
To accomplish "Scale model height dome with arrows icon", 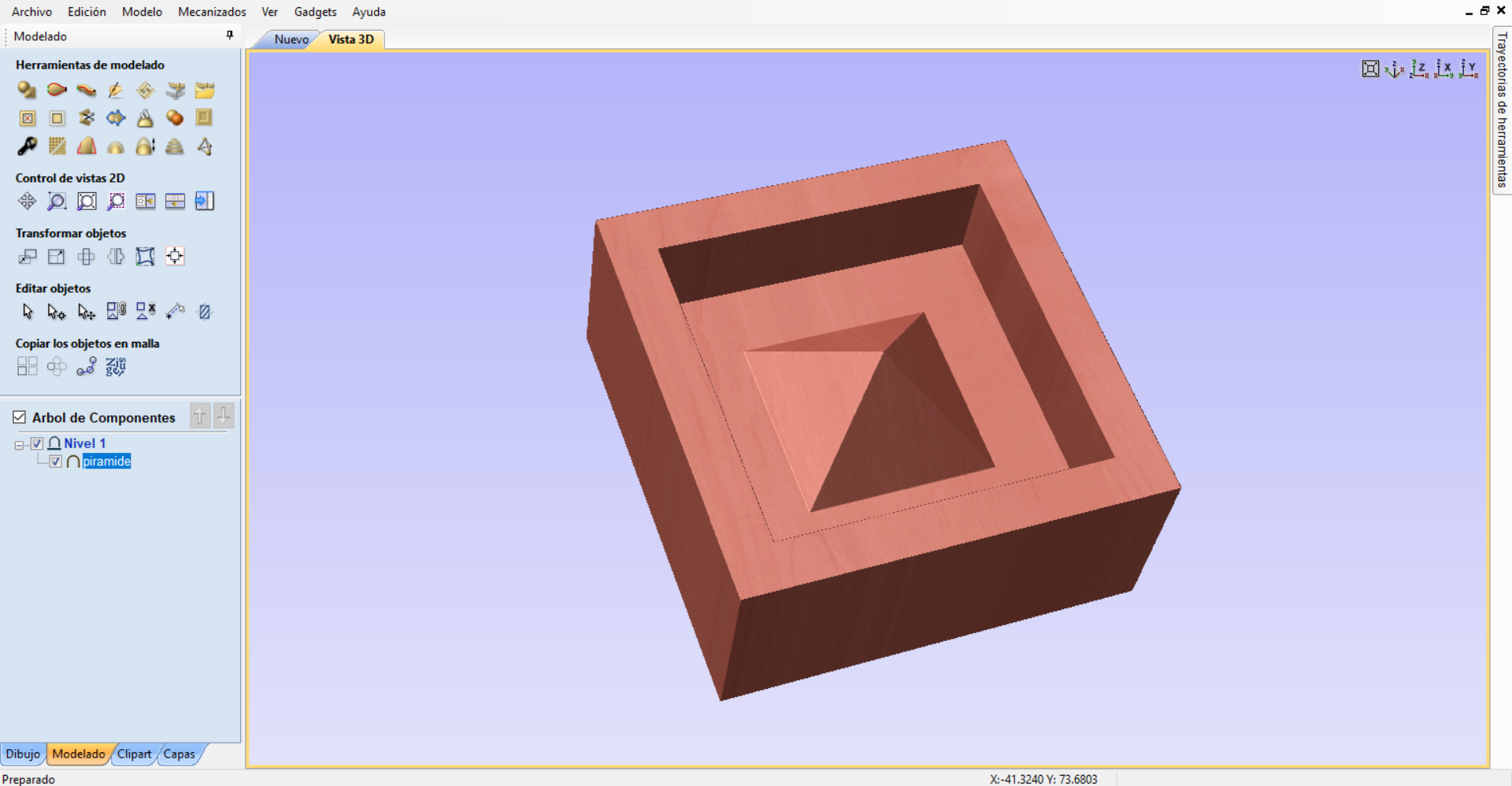I will (x=146, y=146).
